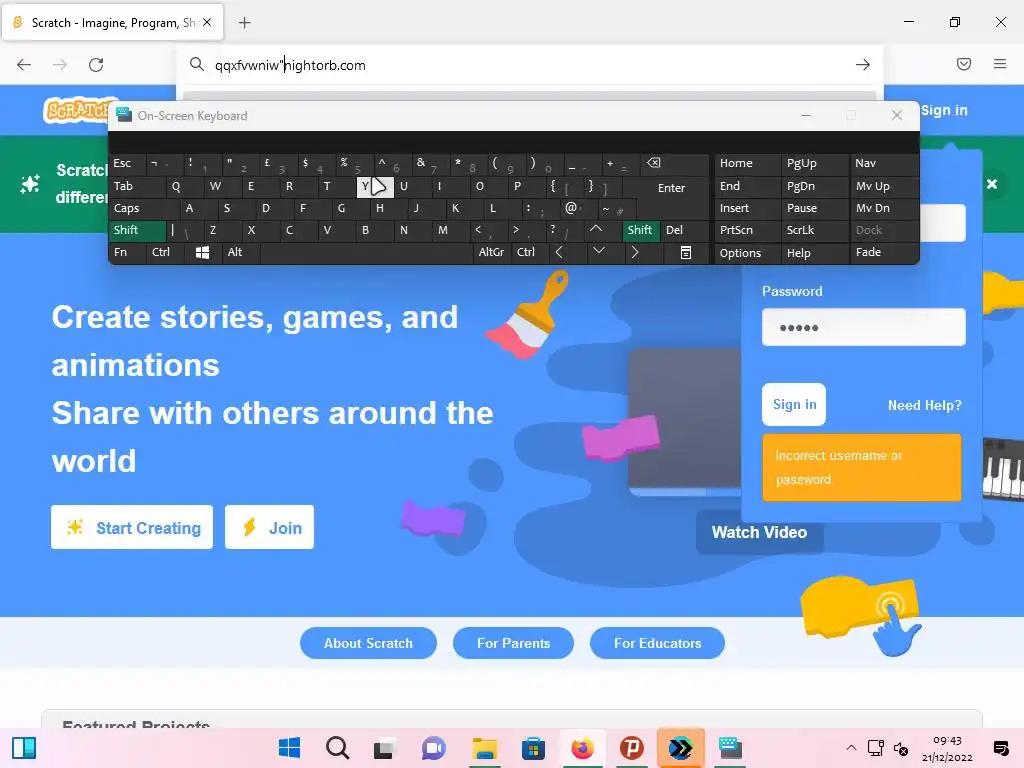
Task: Click the Tab key on keyboard
Action: coord(137,186)
